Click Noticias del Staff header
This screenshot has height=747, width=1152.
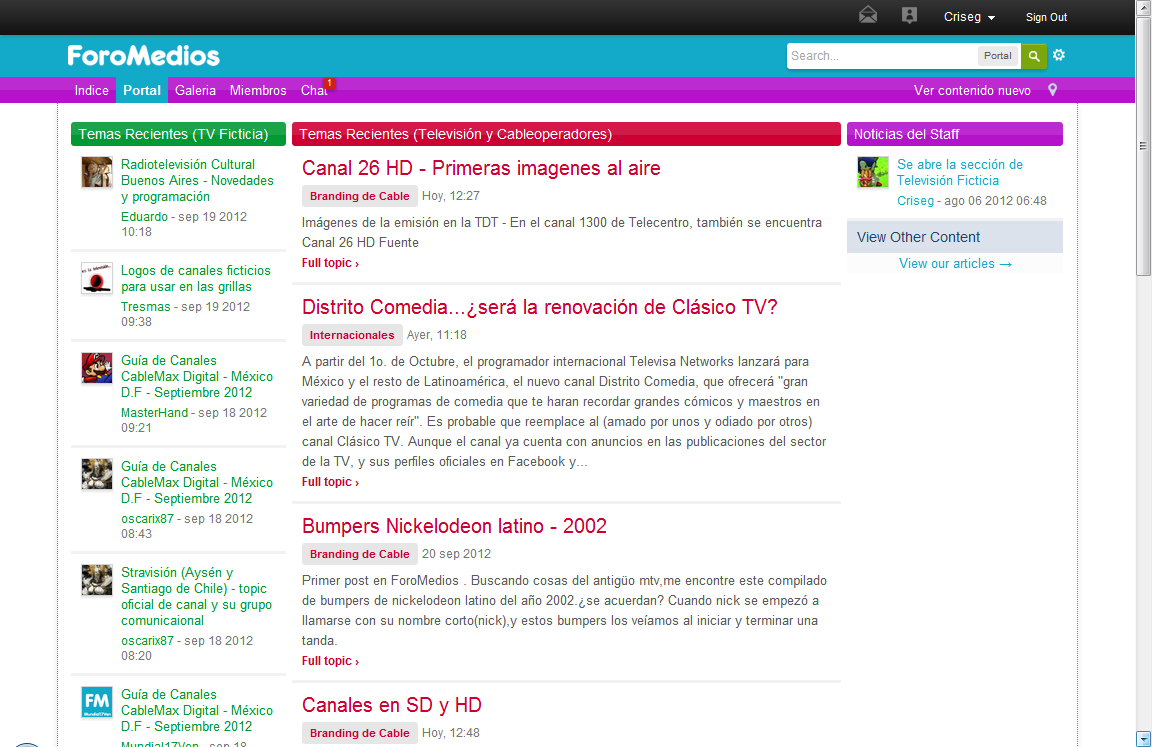[x=954, y=134]
